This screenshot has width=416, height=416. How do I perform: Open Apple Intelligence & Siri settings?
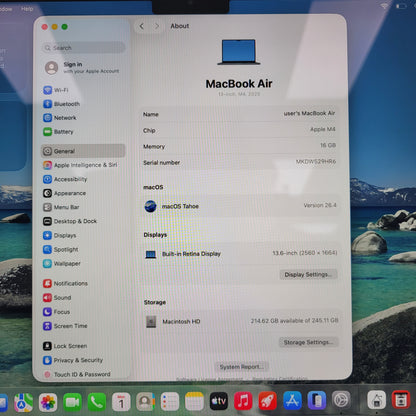[80, 165]
